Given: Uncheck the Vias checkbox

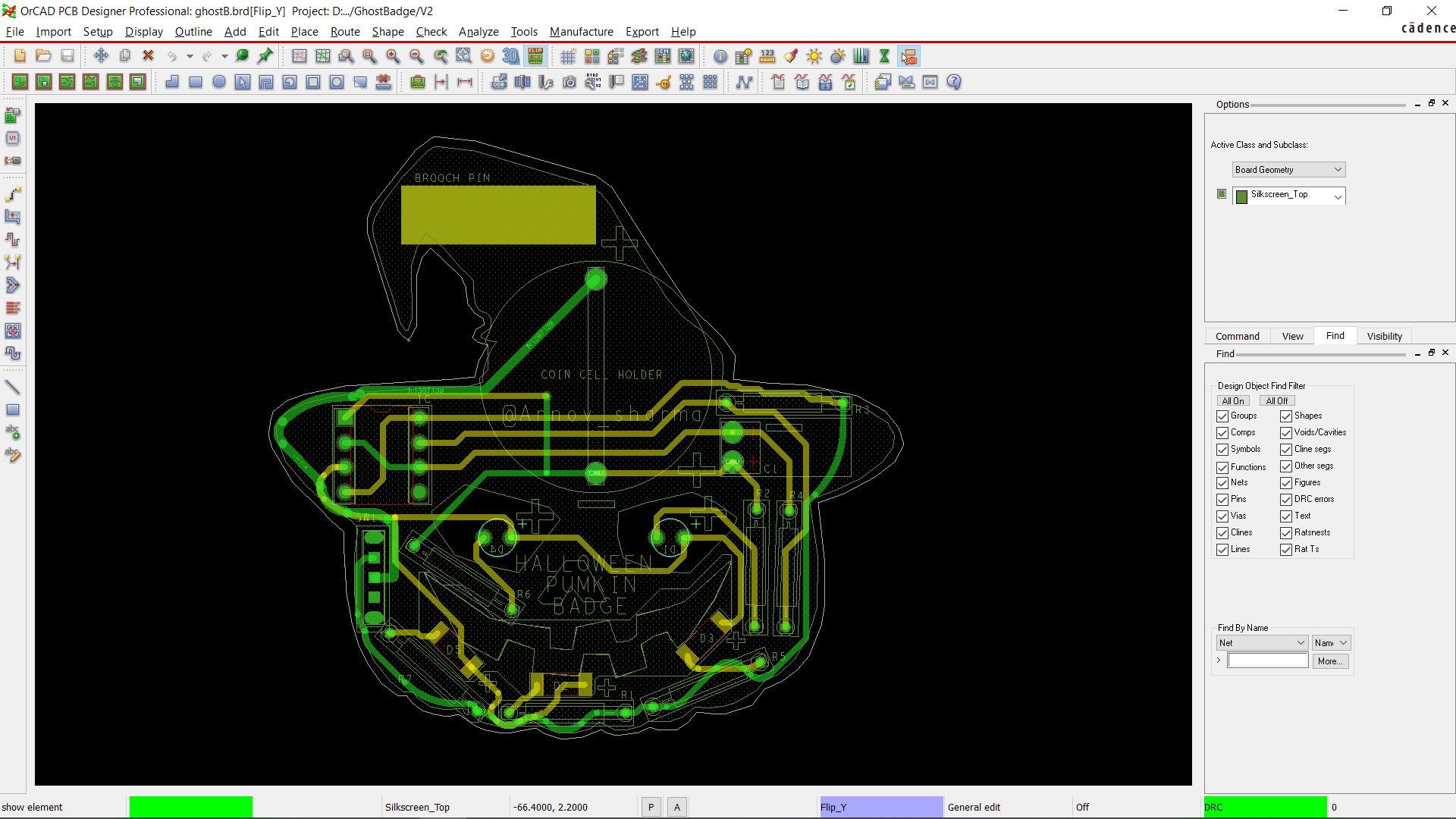Looking at the screenshot, I should pos(1222,516).
